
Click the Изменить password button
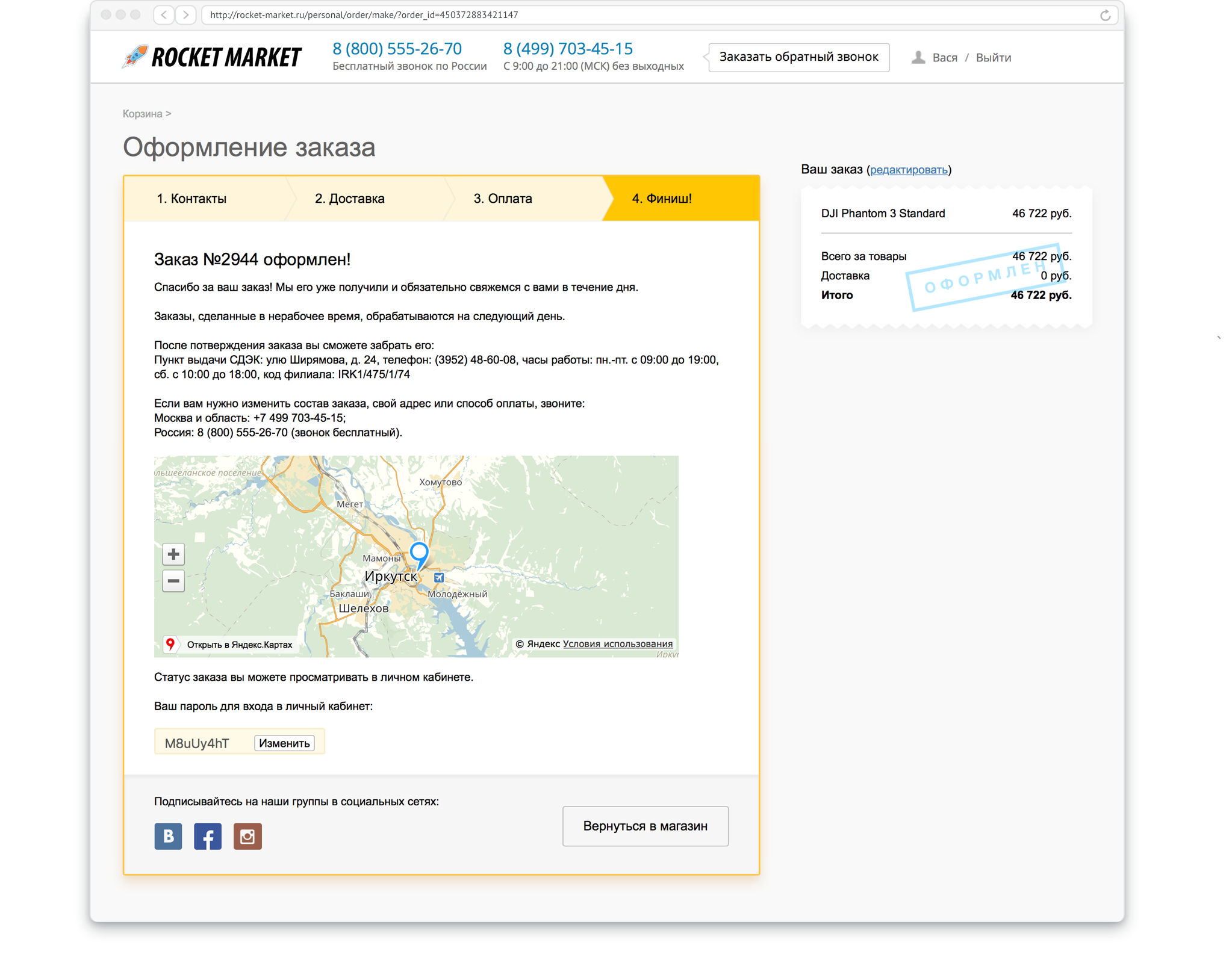pyautogui.click(x=283, y=743)
